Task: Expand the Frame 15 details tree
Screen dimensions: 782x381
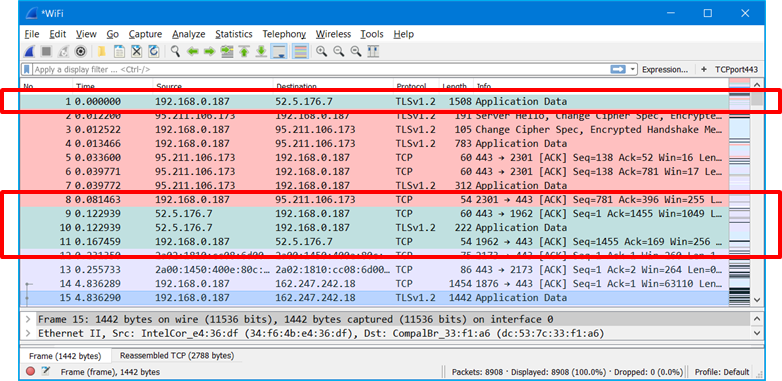Action: (28, 319)
